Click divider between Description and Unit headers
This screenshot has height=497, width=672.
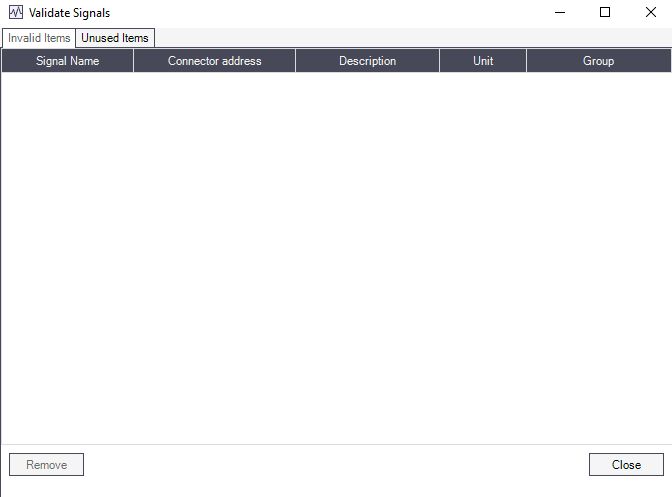click(439, 61)
